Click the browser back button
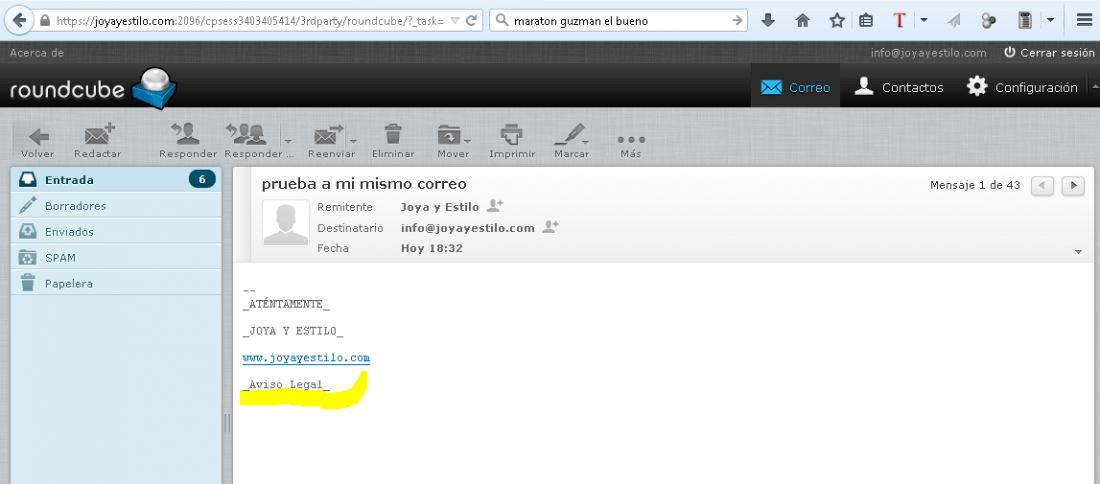1100x484 pixels. pyautogui.click(x=19, y=20)
